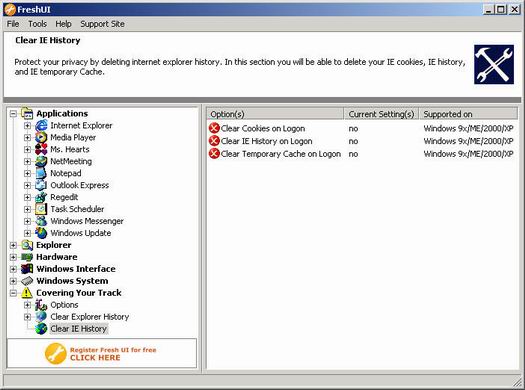The image size is (525, 390).
Task: Select Clear Explorer History tree item
Action: tap(89, 317)
